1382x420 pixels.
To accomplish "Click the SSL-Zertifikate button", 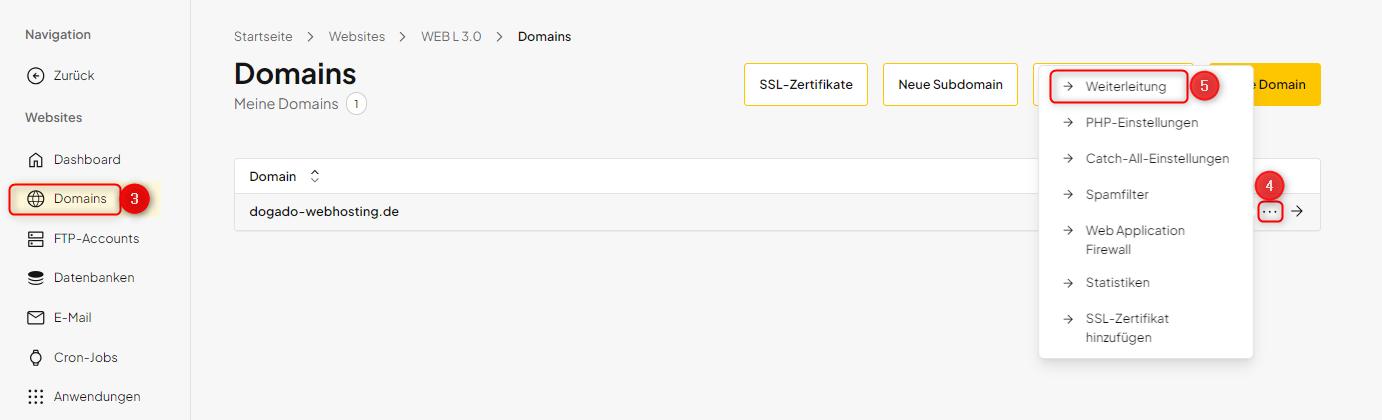I will [x=805, y=84].
